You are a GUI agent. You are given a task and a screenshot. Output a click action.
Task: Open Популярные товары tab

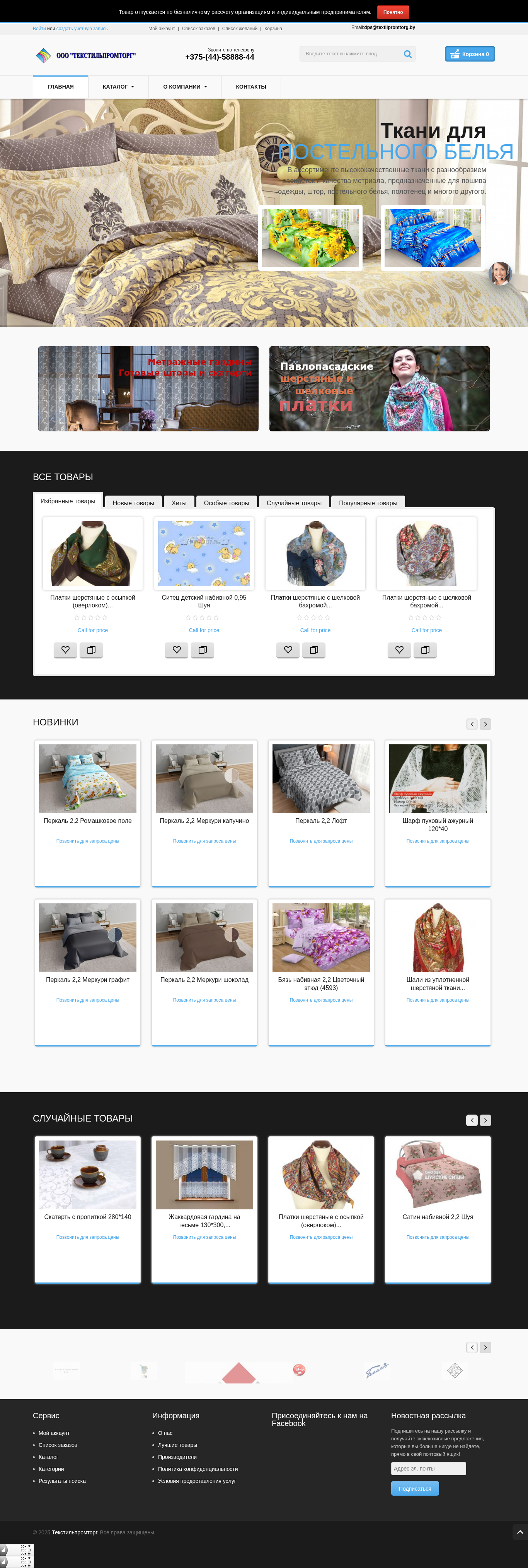pyautogui.click(x=368, y=503)
